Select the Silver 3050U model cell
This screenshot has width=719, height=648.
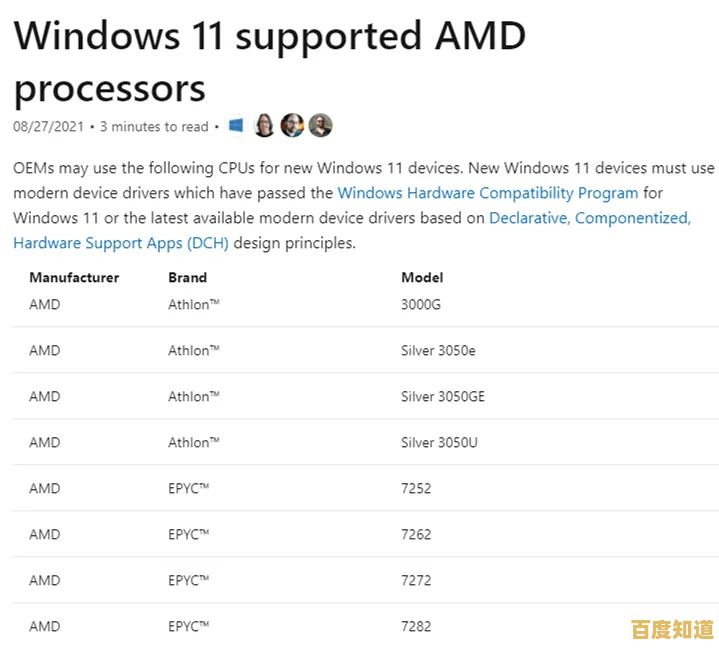[439, 442]
